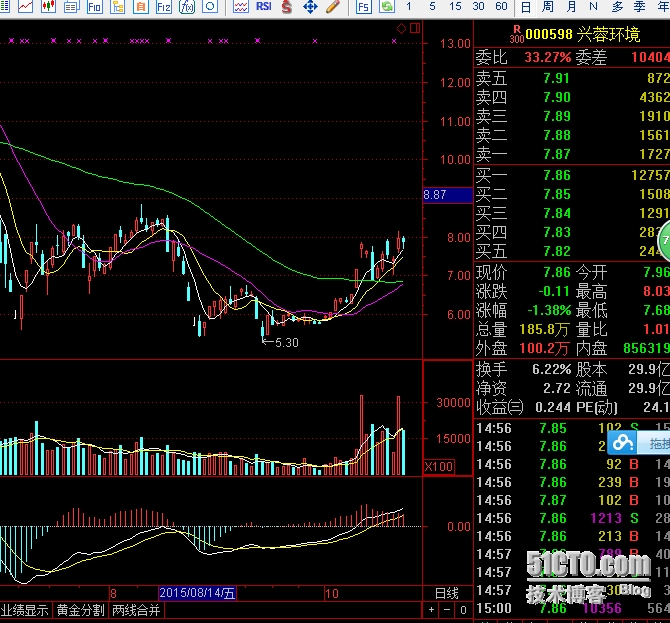Click buy-two price 7.85

coord(557,194)
